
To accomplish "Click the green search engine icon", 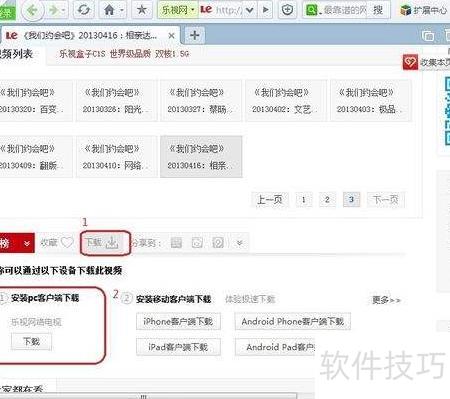I will pos(312,10).
